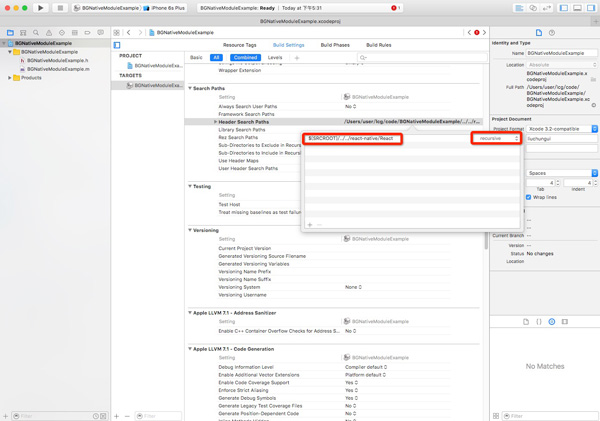
Task: Hide the right utilities panel
Action: click(589, 8)
